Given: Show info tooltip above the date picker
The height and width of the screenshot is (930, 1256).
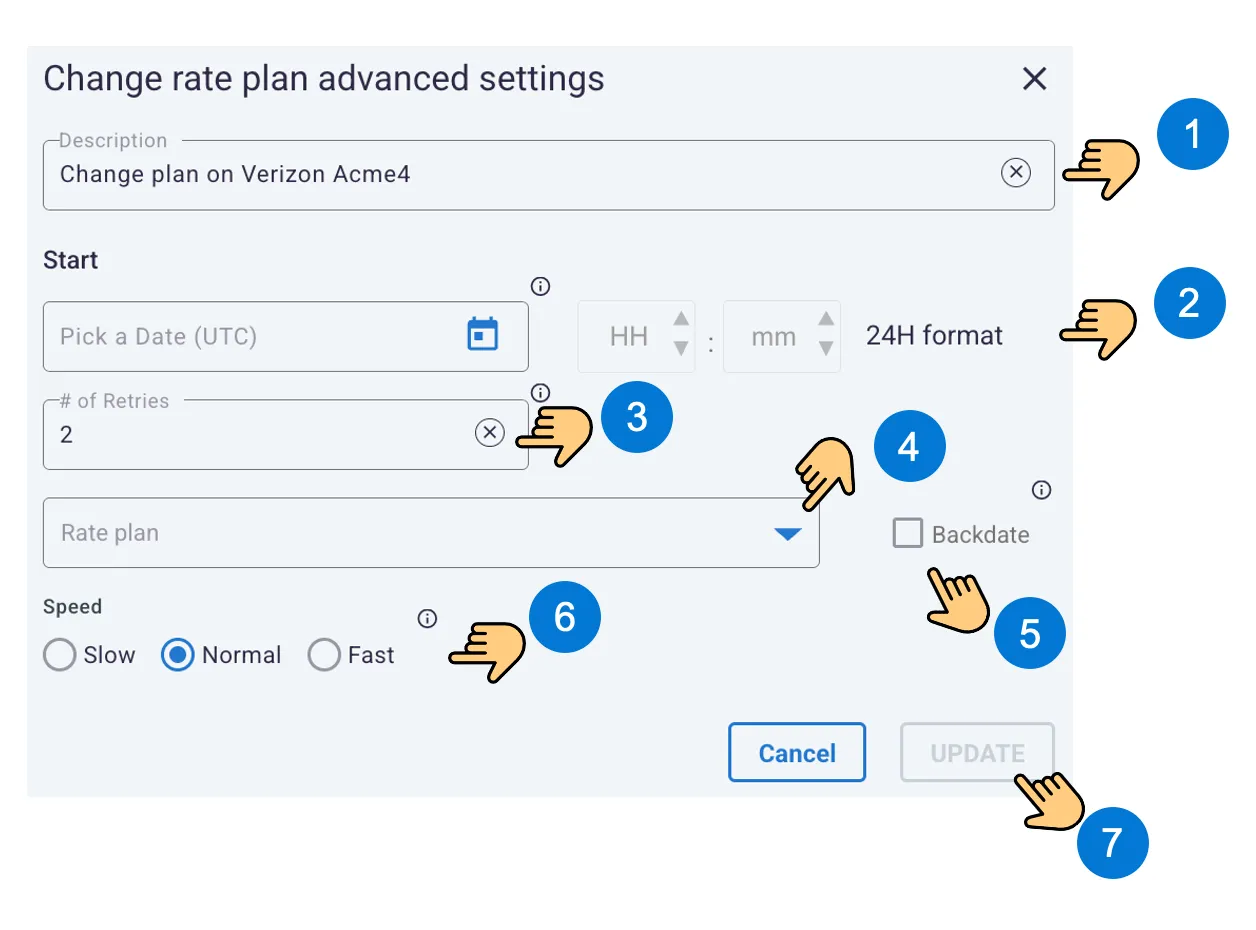Looking at the screenshot, I should [x=541, y=287].
